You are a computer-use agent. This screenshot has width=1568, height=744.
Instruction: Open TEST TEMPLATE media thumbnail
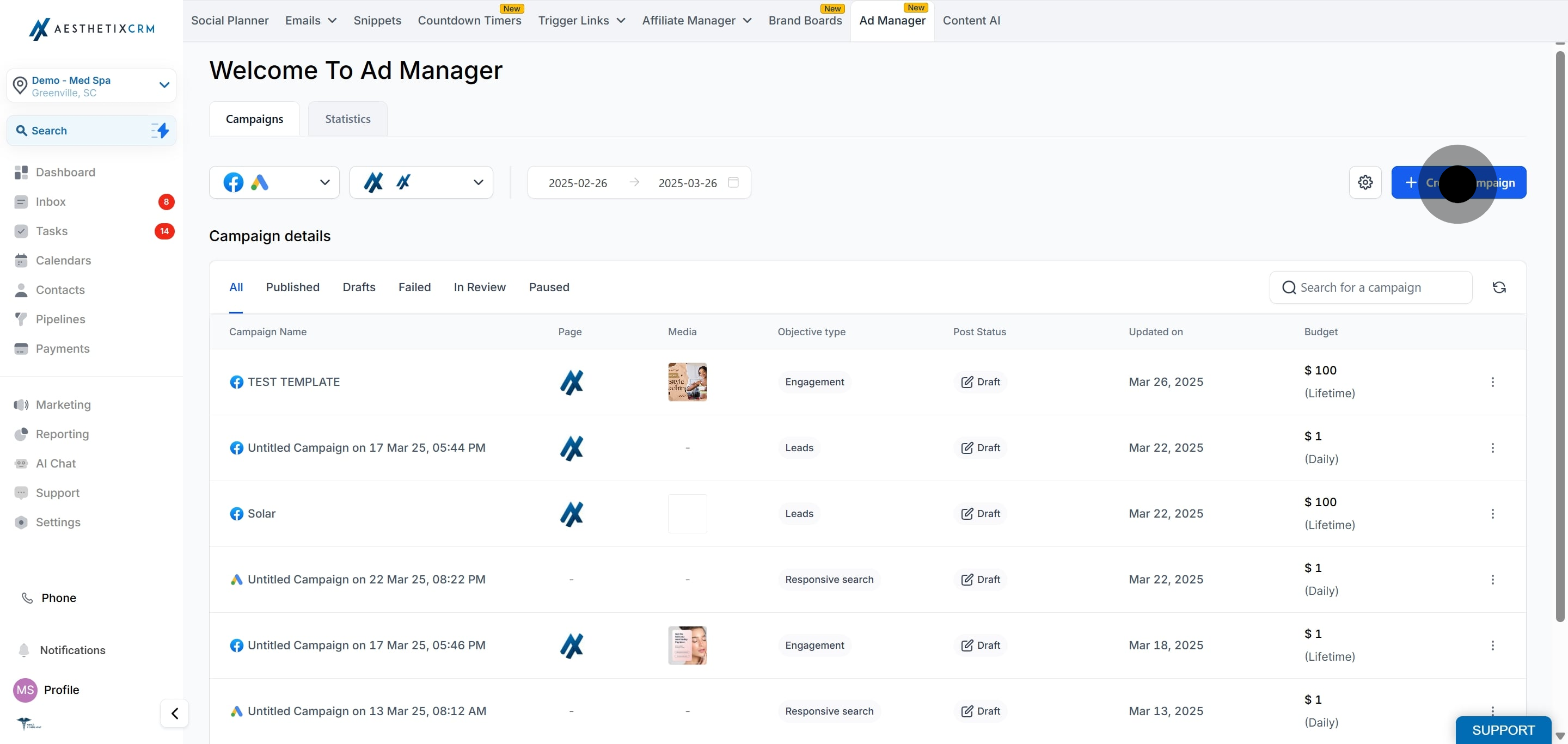click(687, 382)
